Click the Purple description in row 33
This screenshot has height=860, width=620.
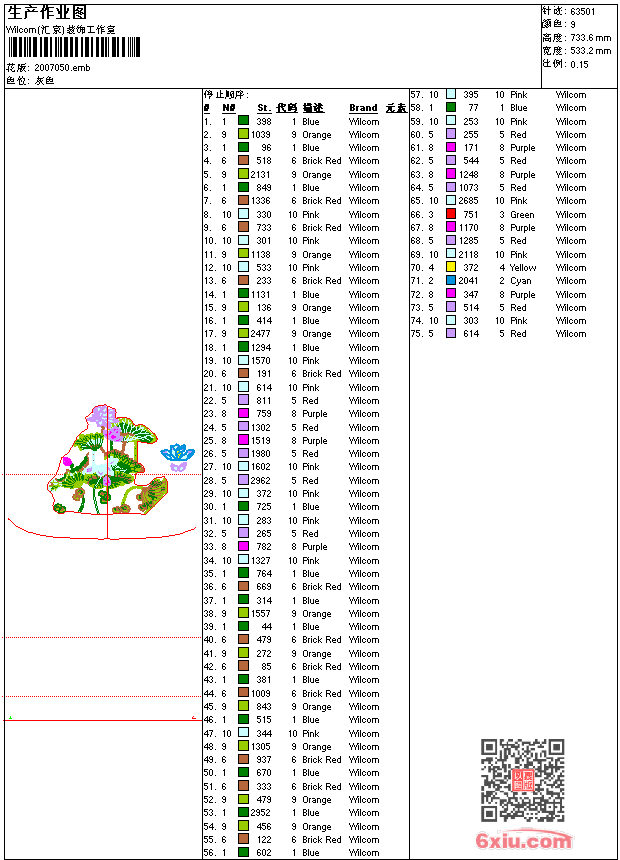pos(315,547)
